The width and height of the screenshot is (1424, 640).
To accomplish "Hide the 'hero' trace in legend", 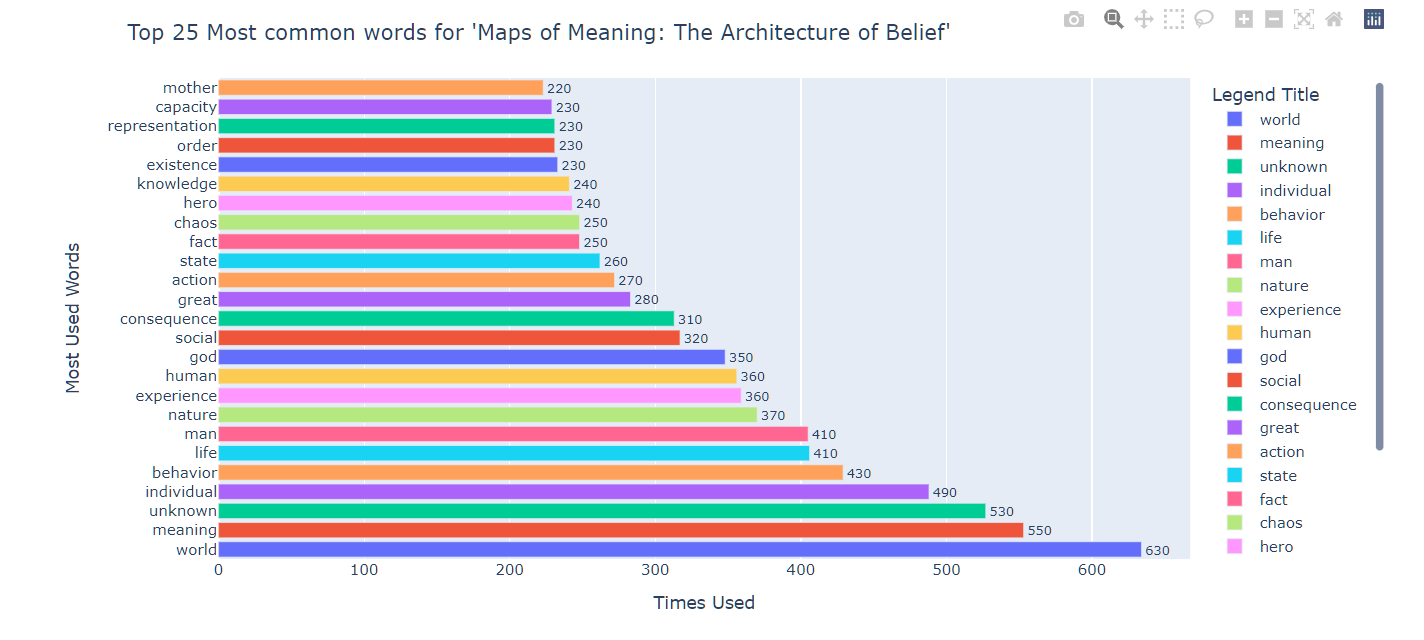I will (x=1276, y=547).
